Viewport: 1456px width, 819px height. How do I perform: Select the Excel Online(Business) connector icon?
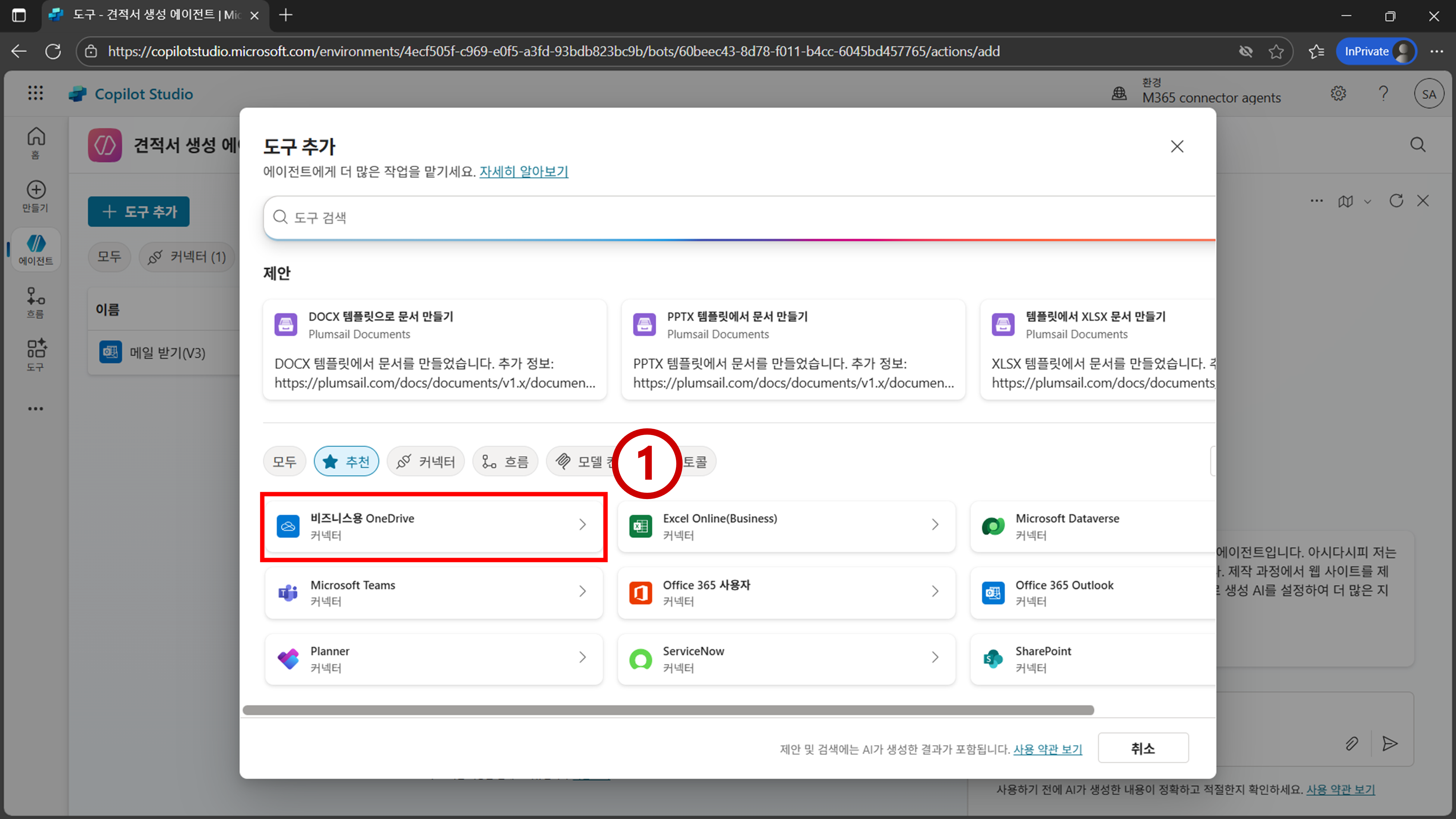(640, 526)
